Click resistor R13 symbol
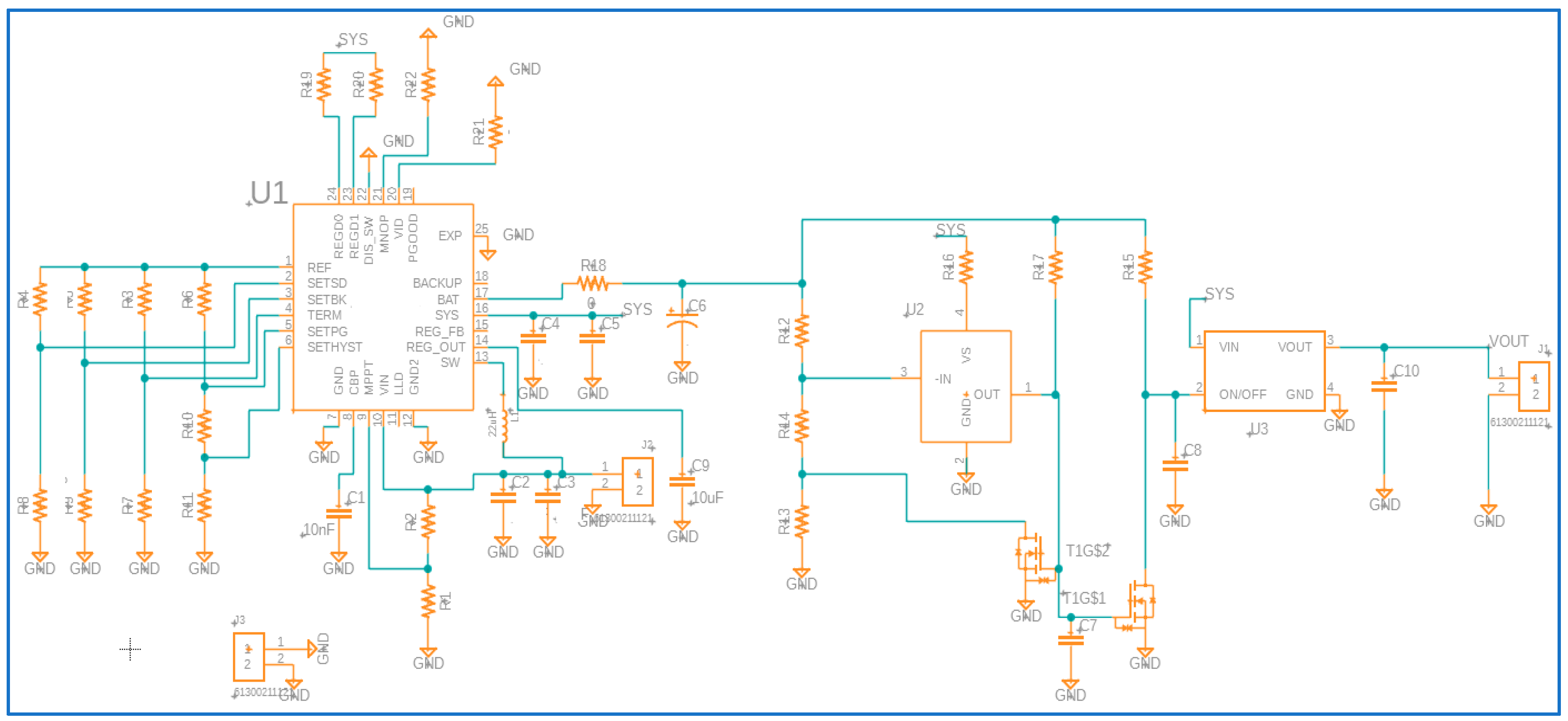Screen dimensions: 1568x721 tap(802, 521)
